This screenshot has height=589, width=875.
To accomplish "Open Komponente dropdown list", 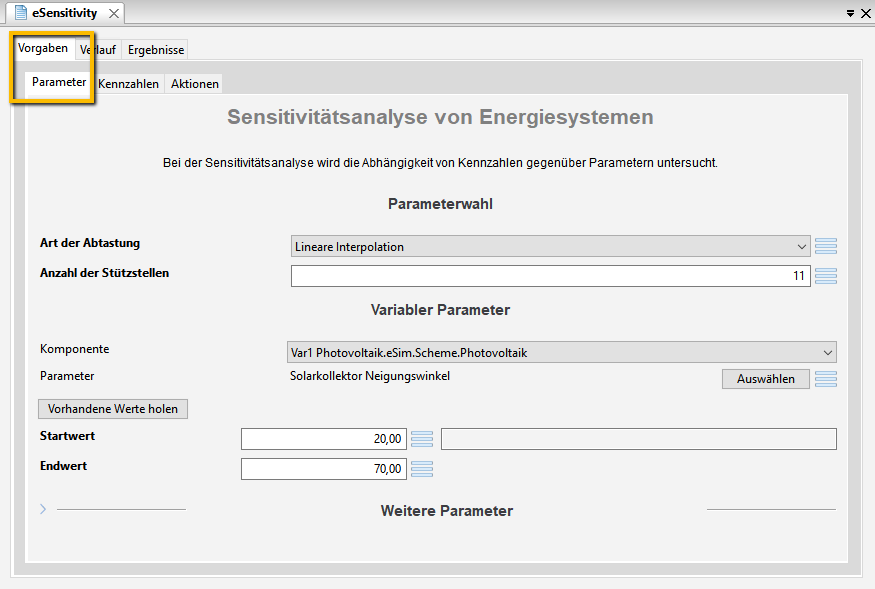I will point(561,352).
